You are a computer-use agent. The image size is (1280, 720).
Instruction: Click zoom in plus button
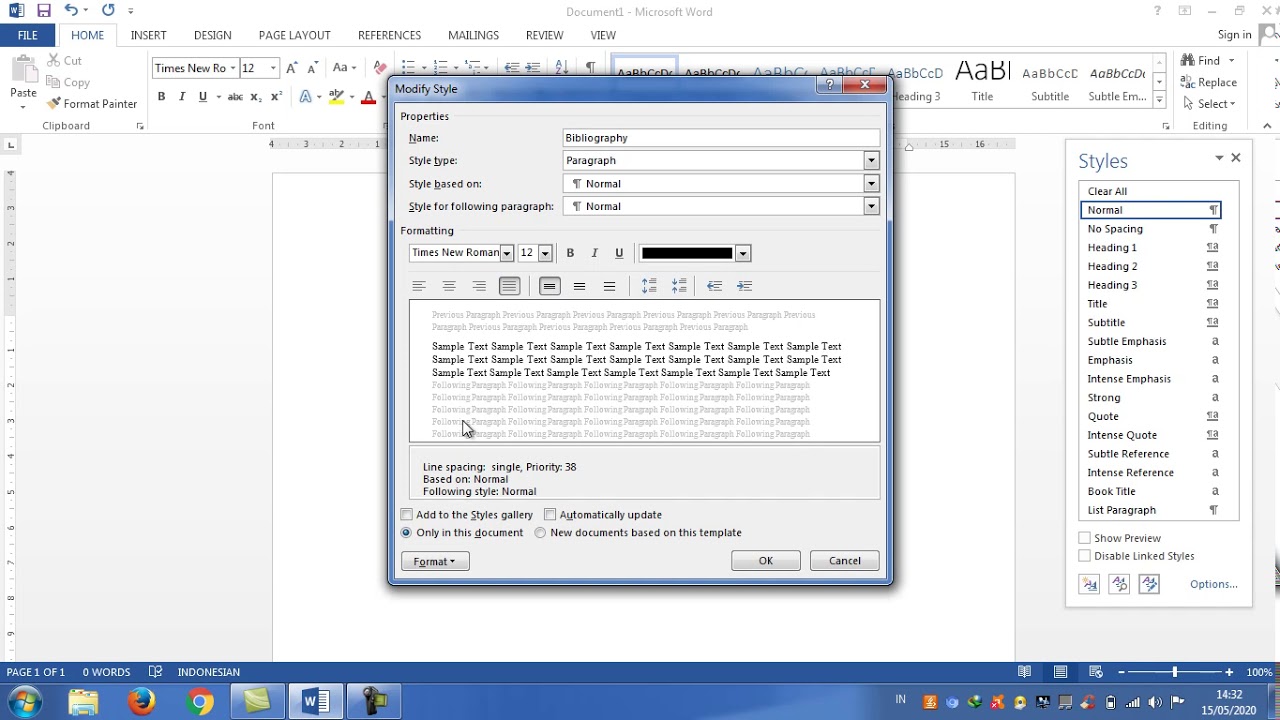[1229, 672]
